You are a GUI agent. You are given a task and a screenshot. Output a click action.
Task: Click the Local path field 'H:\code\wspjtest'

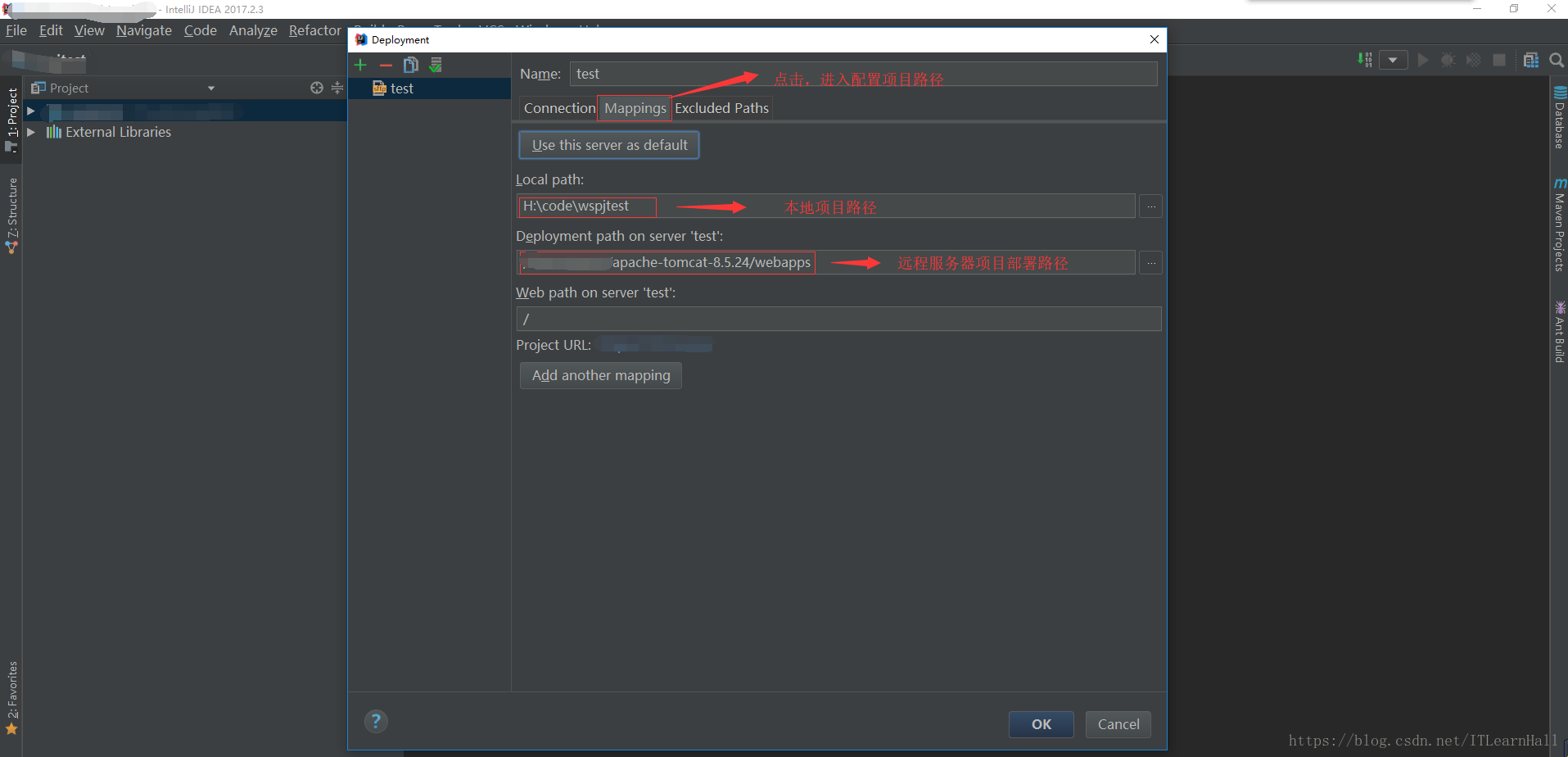[826, 206]
